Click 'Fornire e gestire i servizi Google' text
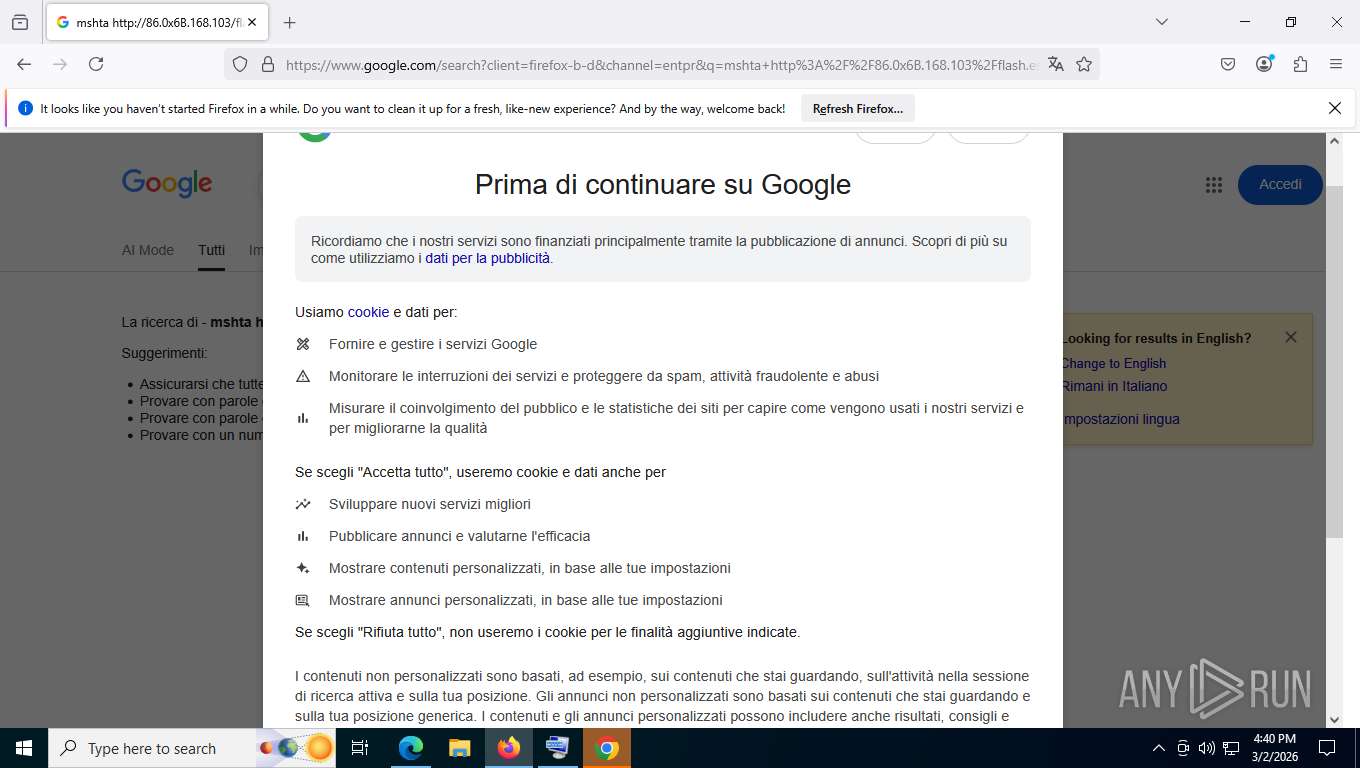Image resolution: width=1360 pixels, height=768 pixels. click(433, 344)
